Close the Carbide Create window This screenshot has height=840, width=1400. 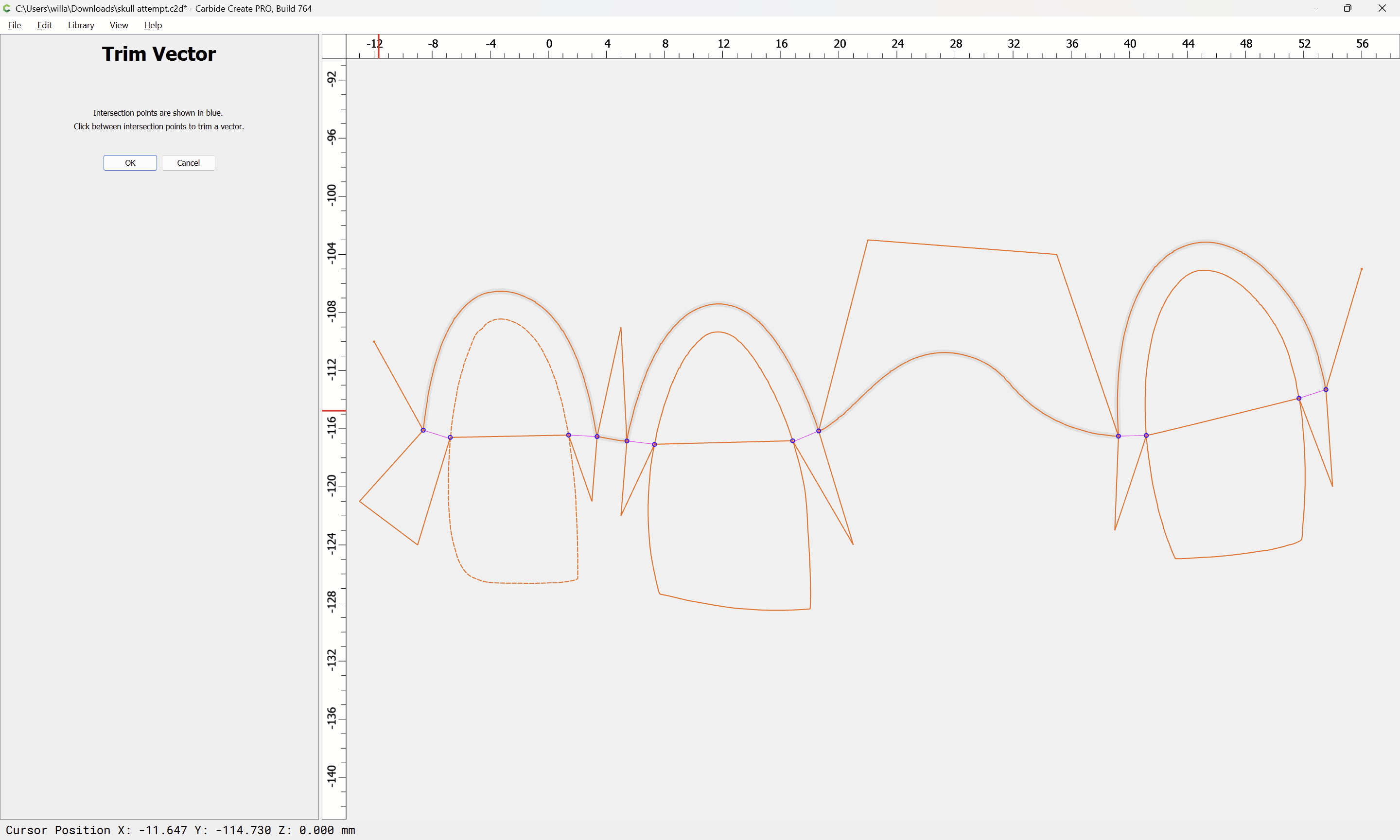click(x=1382, y=8)
